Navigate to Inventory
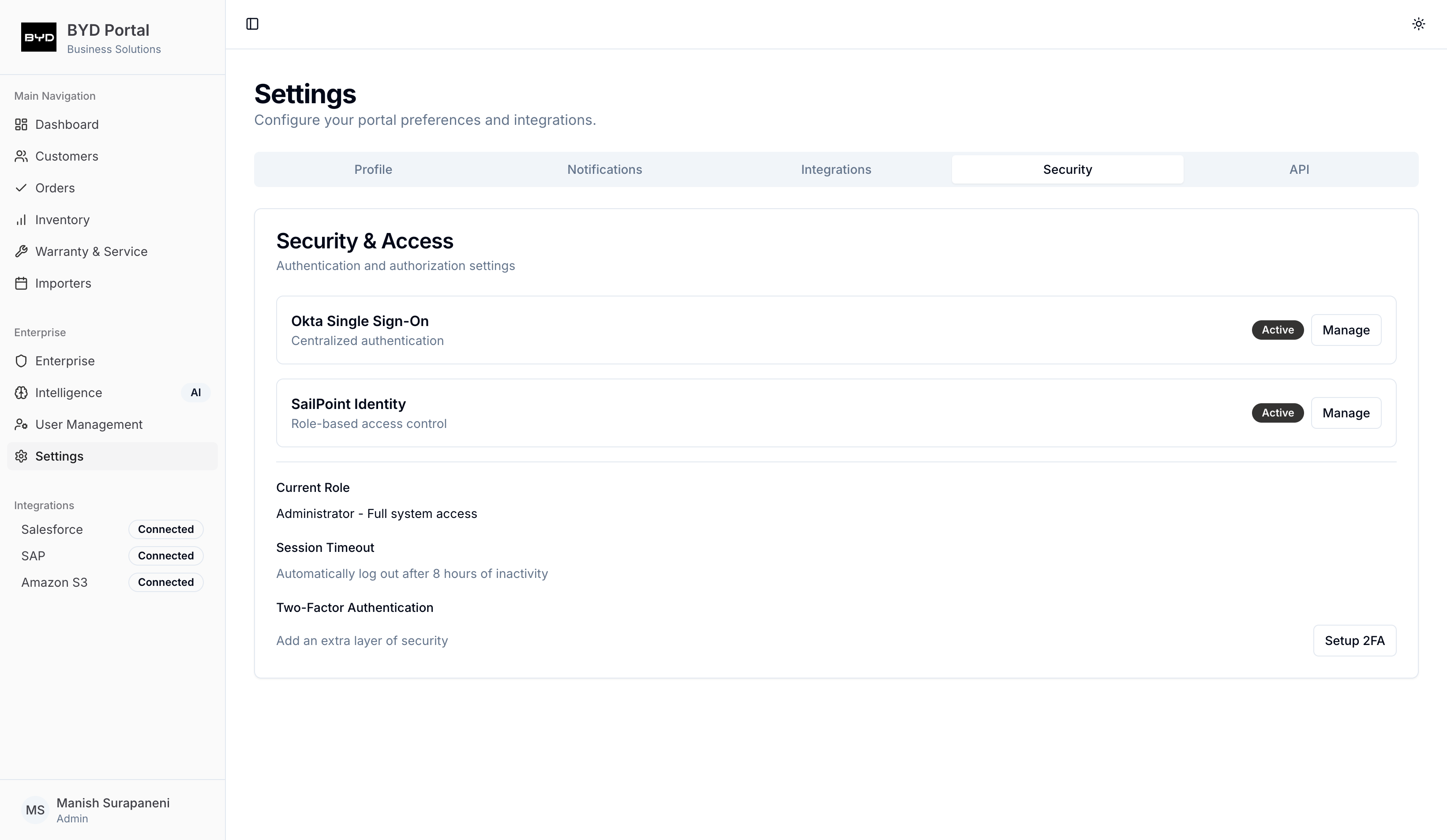Image resolution: width=1447 pixels, height=840 pixels. 112,220
